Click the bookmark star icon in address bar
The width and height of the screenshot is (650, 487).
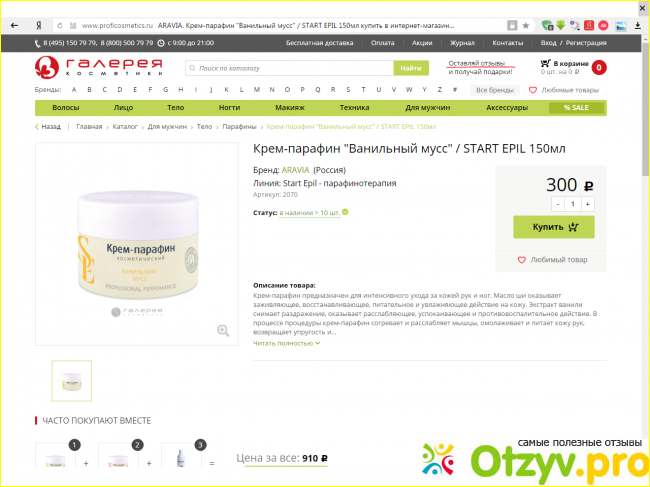point(526,26)
